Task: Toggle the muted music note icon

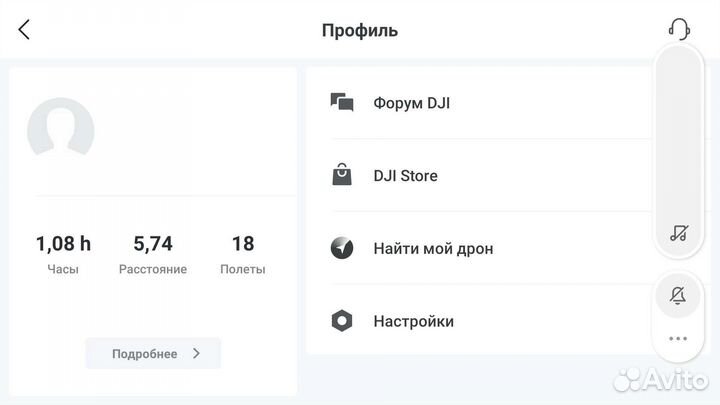Action: 679,233
